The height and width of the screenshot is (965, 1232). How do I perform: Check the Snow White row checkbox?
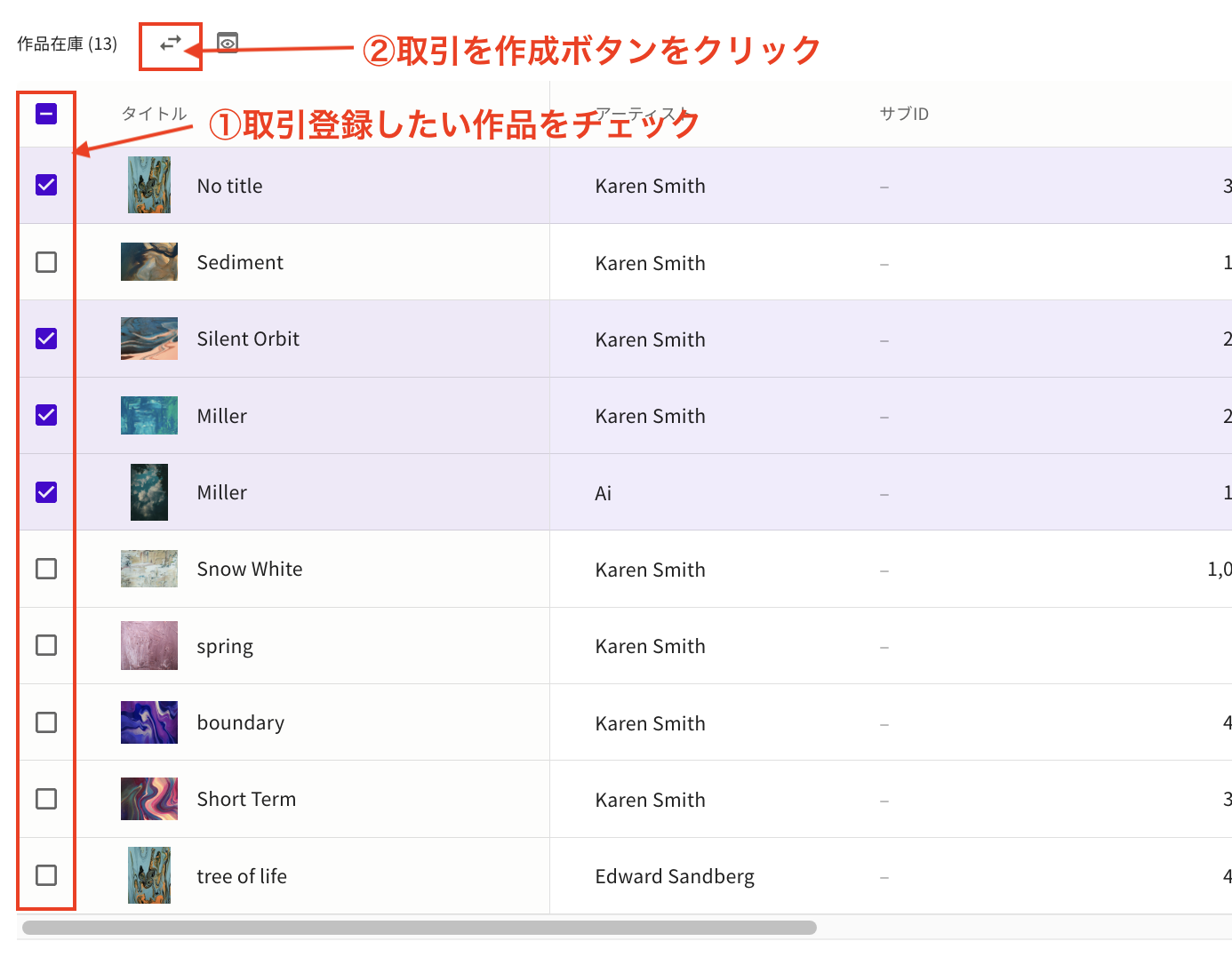coord(46,569)
